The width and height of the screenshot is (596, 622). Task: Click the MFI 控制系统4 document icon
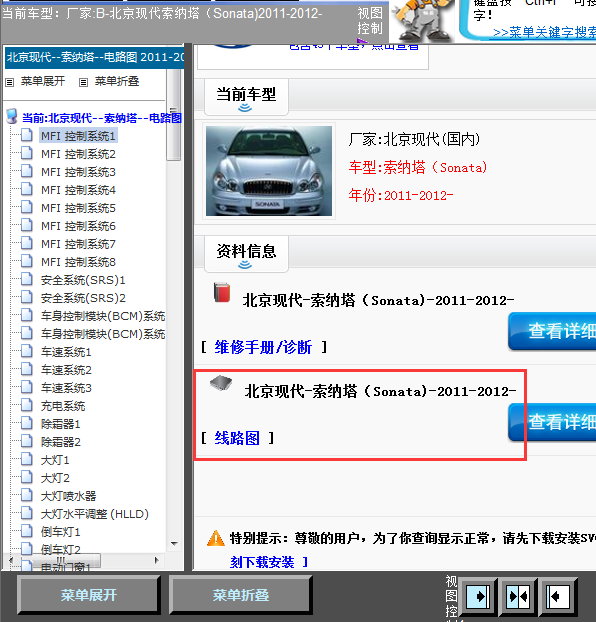point(27,190)
